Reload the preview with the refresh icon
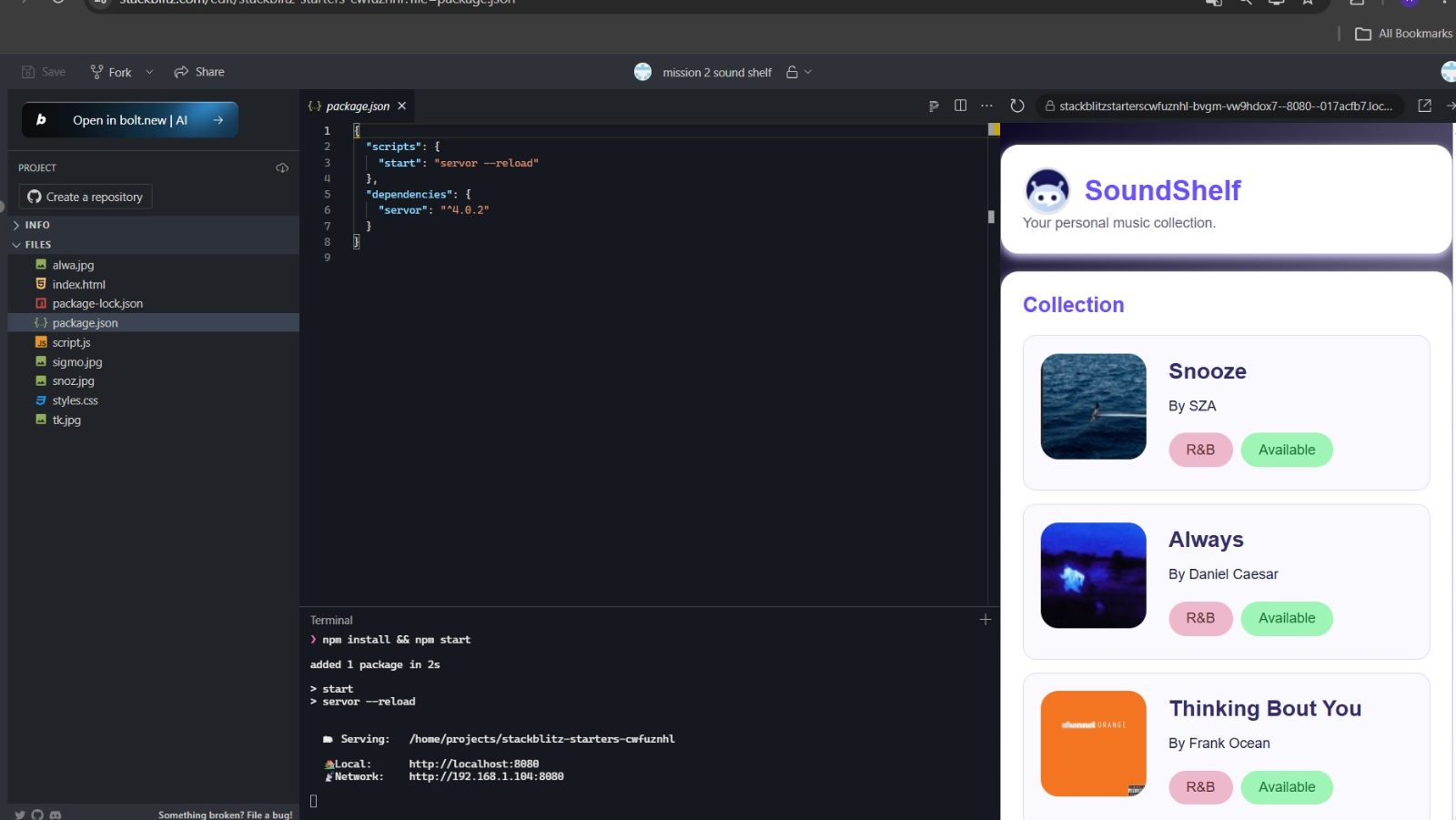Viewport: 1456px width, 820px height. 1017,106
